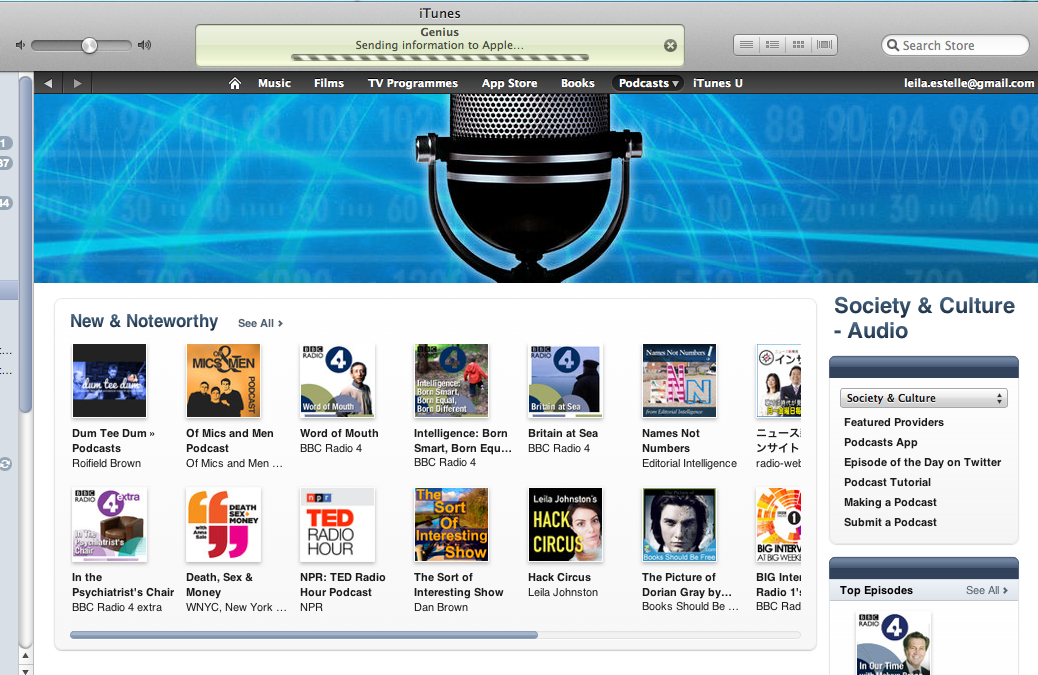1038x675 pixels.
Task: Open Britain at Sea artwork
Action: pos(565,381)
